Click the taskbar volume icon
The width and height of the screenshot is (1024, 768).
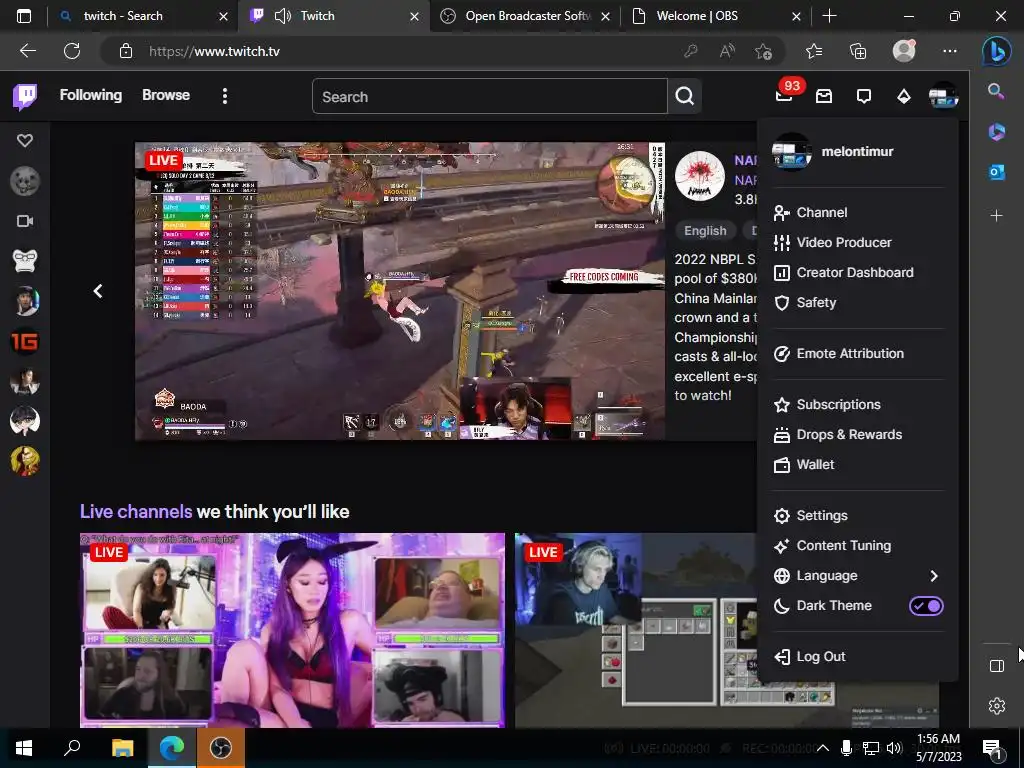point(894,748)
